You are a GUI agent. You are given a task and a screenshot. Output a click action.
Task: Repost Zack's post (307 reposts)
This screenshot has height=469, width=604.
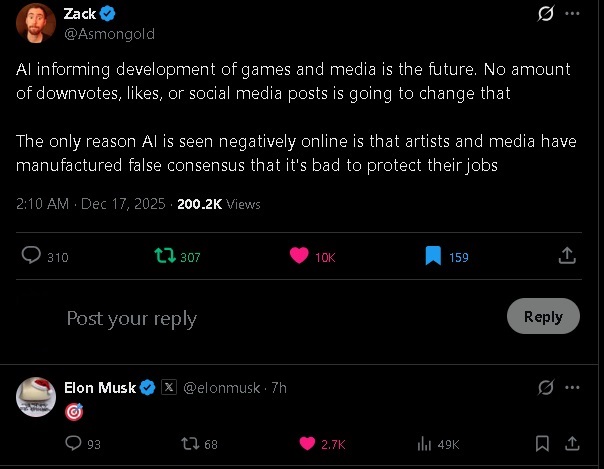coord(165,256)
